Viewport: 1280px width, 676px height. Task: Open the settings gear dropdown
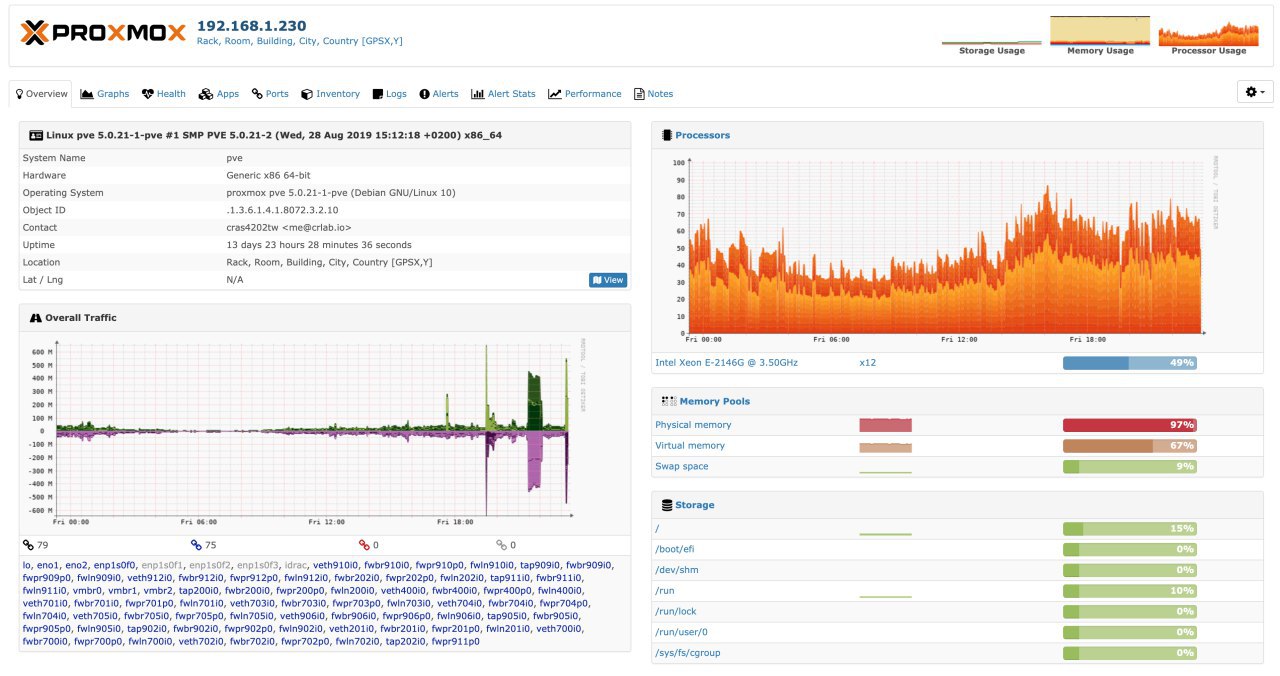1254,92
